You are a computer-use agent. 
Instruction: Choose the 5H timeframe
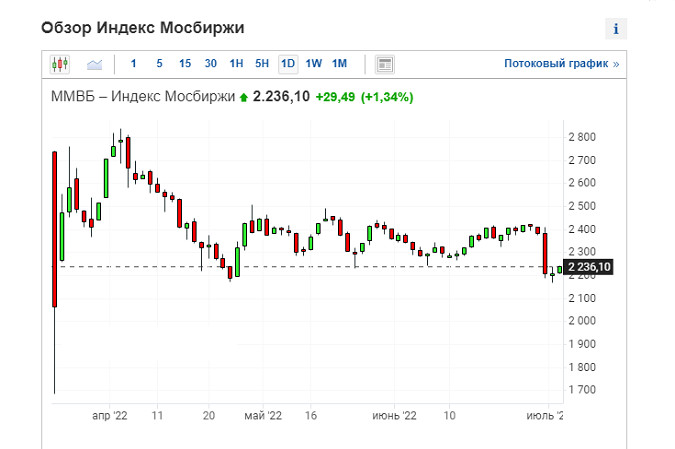[x=262, y=64]
